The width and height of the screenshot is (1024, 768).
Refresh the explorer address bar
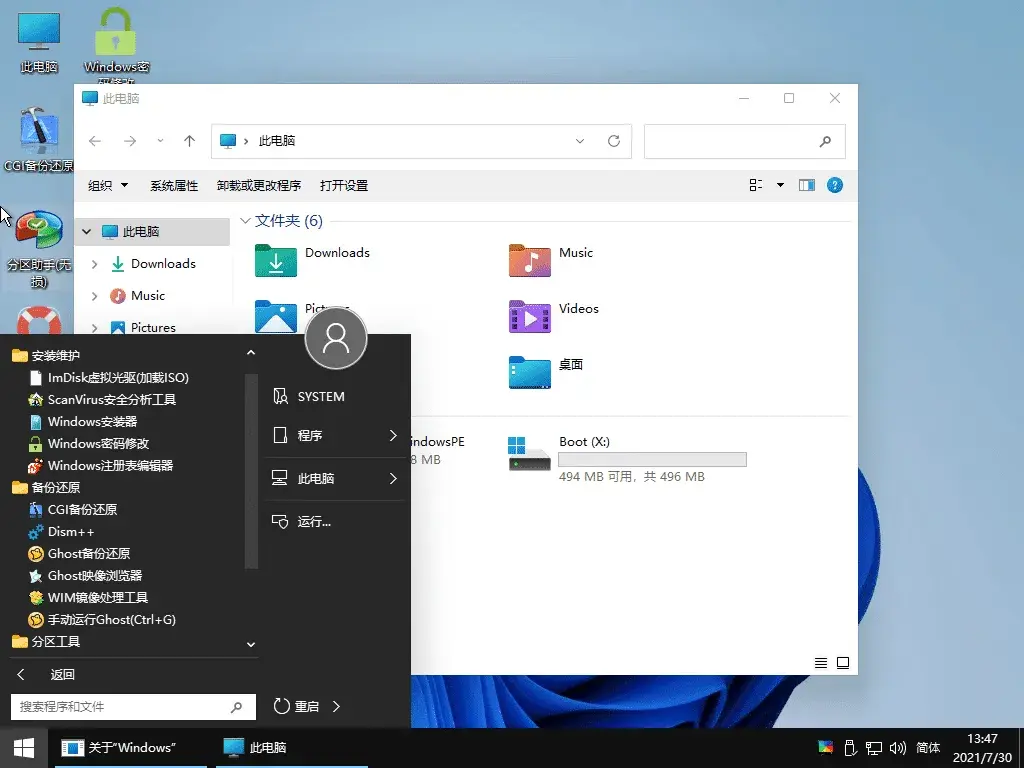(614, 141)
